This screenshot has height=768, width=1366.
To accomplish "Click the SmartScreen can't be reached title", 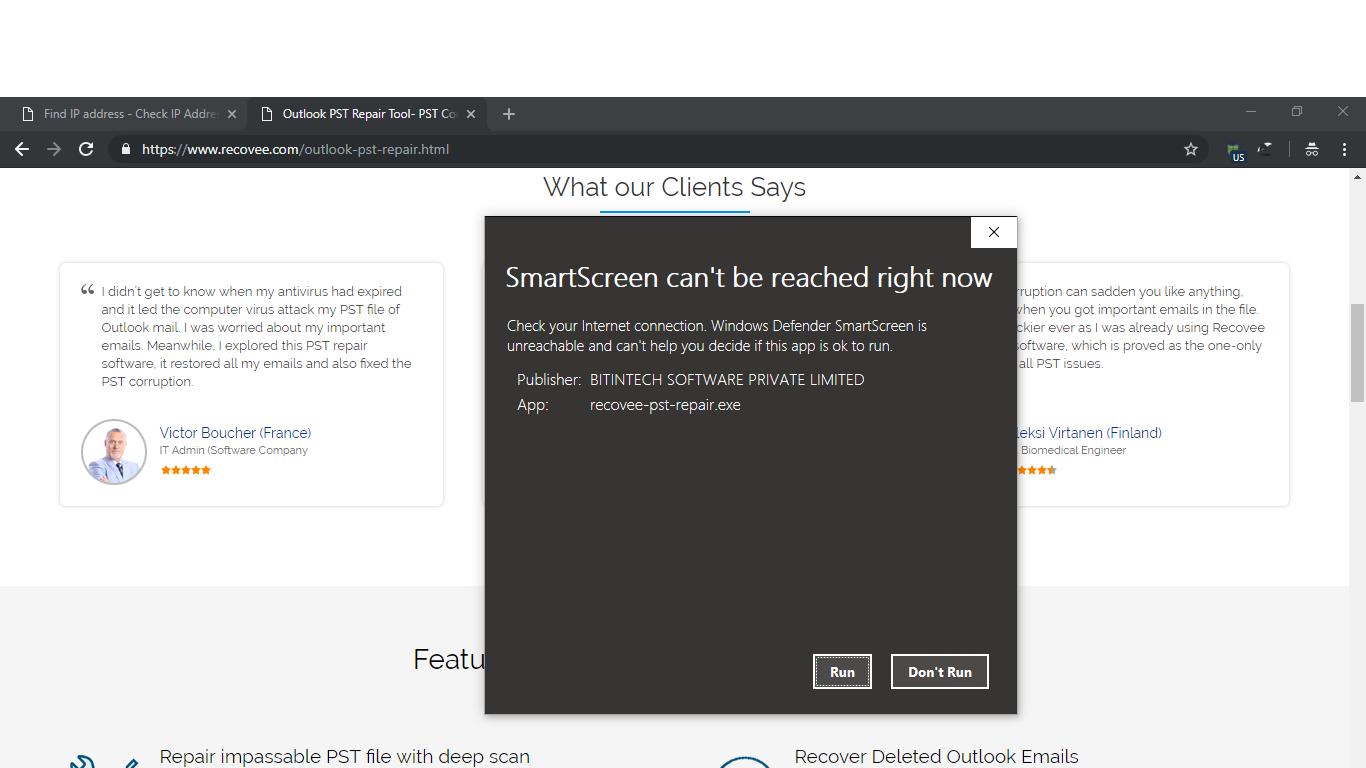I will pos(749,278).
